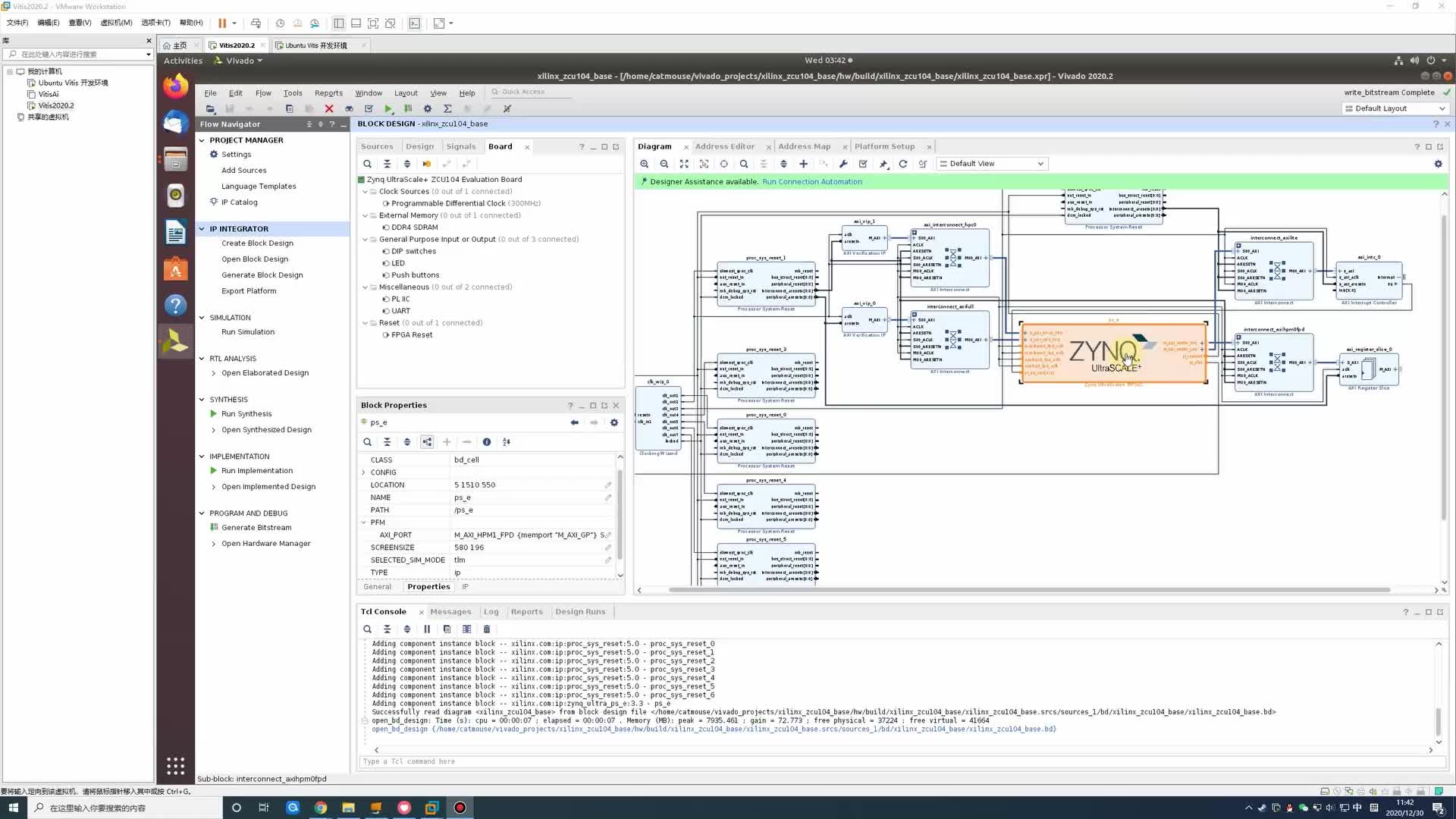This screenshot has height=819, width=1456.
Task: Run synthesis using green play toolbar icon
Action: click(x=388, y=108)
